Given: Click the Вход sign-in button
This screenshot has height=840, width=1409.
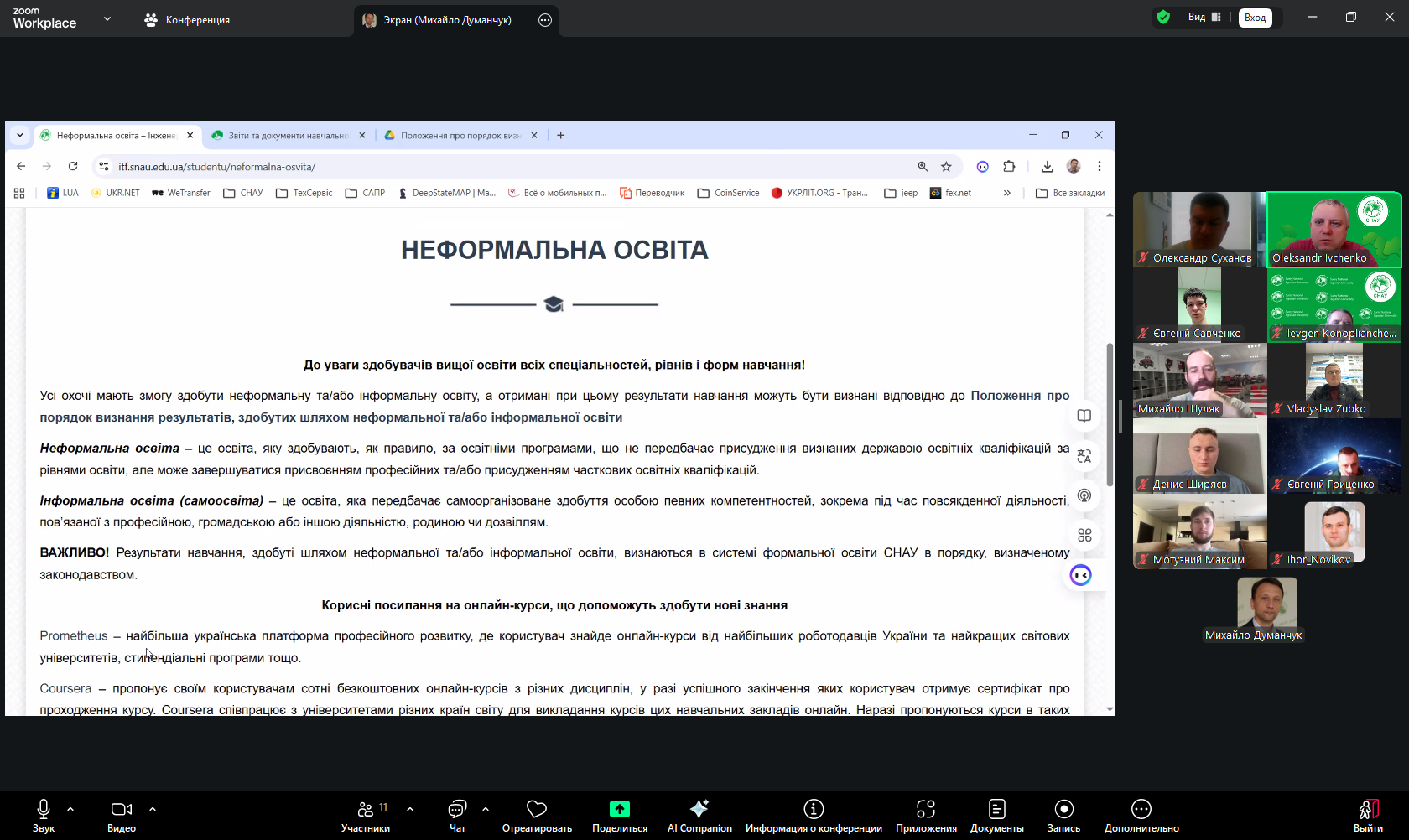Looking at the screenshot, I should 1255,18.
